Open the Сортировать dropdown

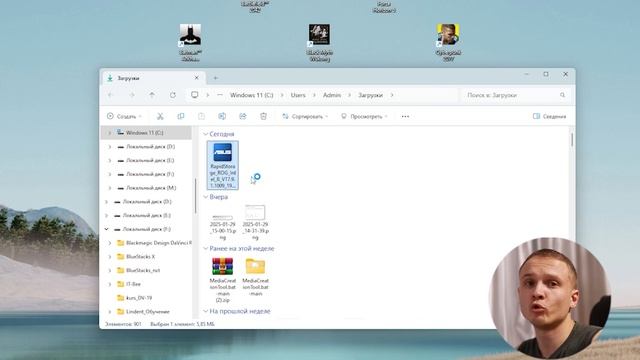[x=305, y=116]
